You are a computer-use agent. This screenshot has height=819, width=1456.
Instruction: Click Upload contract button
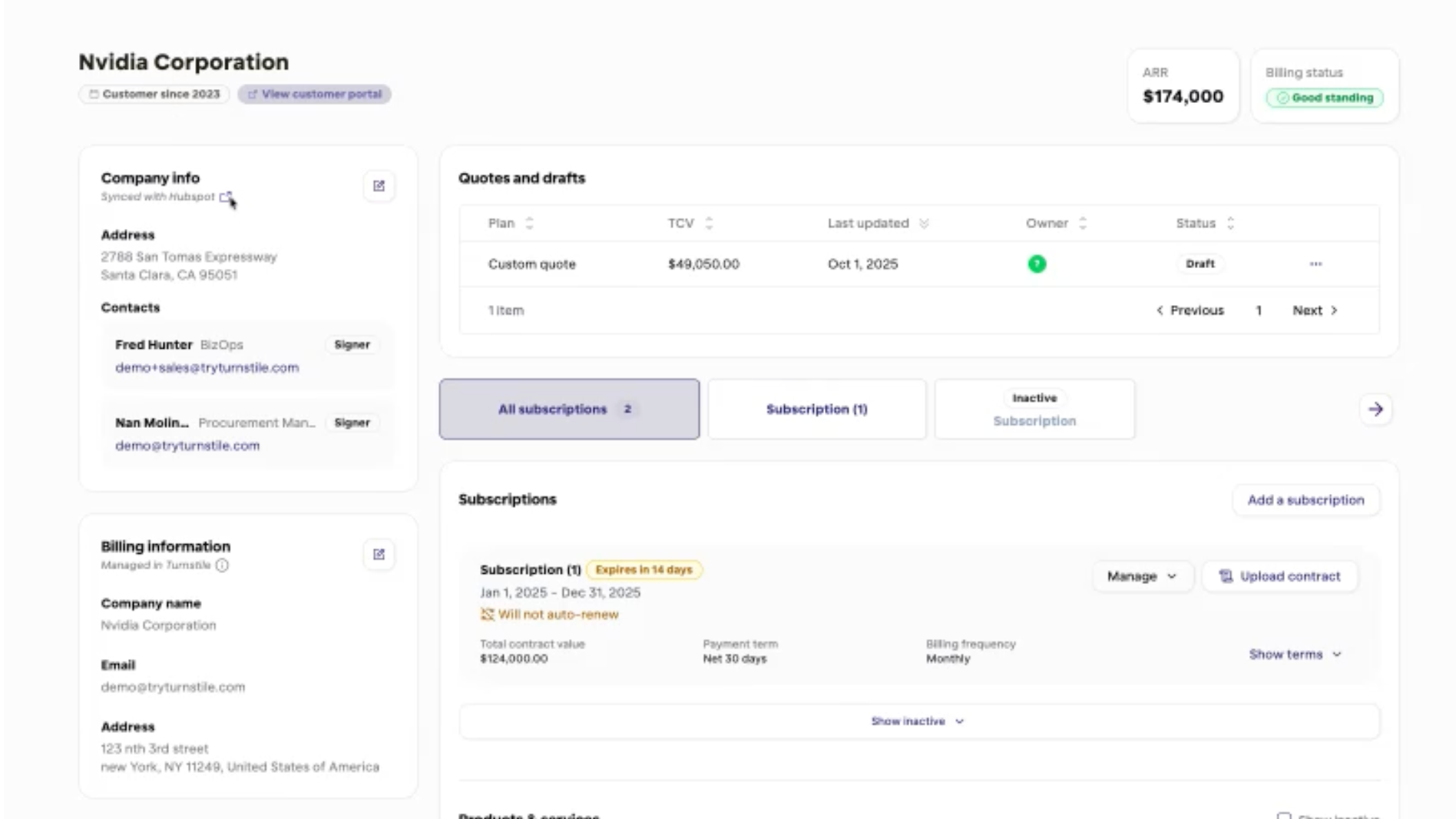pyautogui.click(x=1279, y=576)
